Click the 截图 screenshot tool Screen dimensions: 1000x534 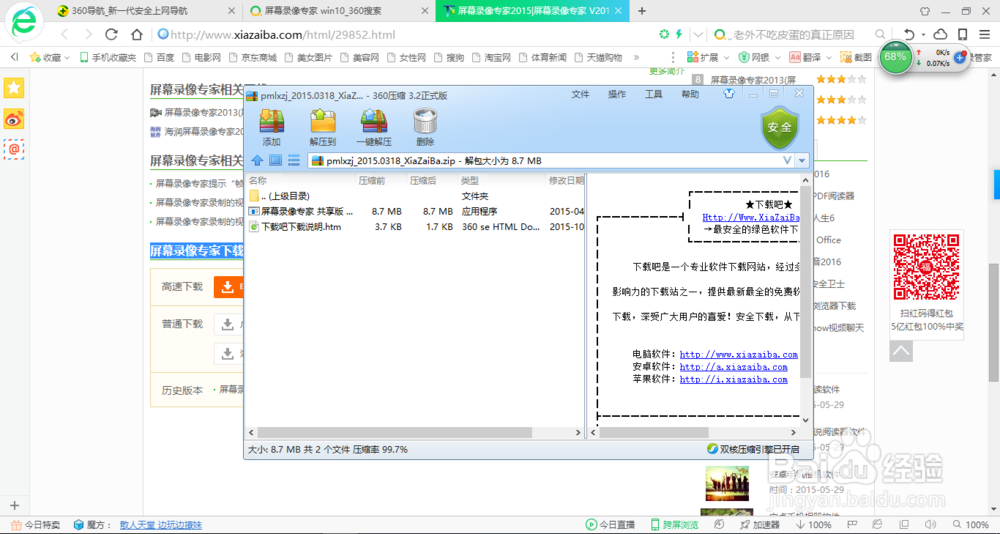(857, 57)
